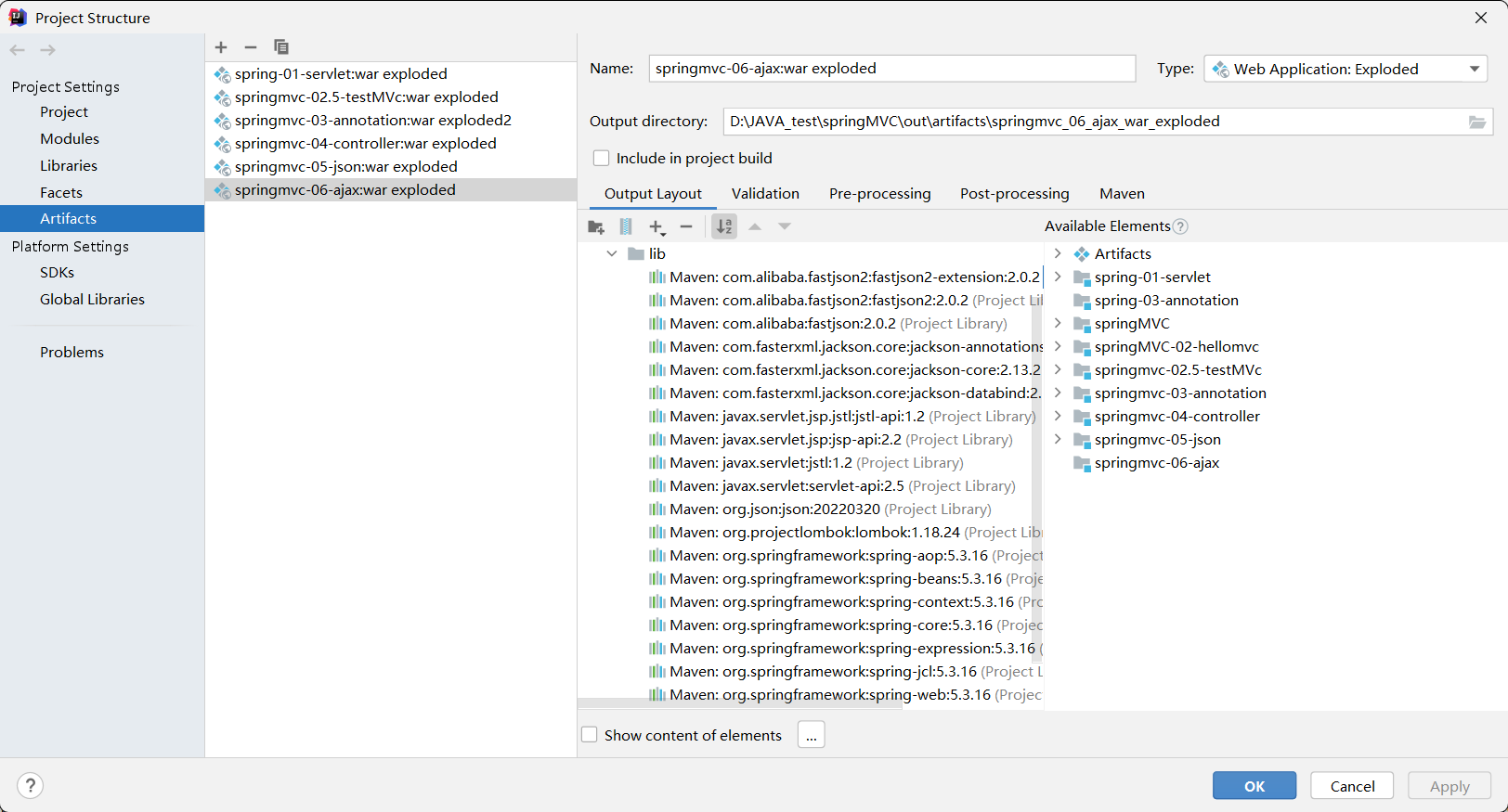This screenshot has width=1508, height=812.
Task: Switch to Output Layout tab
Action: [x=653, y=194]
